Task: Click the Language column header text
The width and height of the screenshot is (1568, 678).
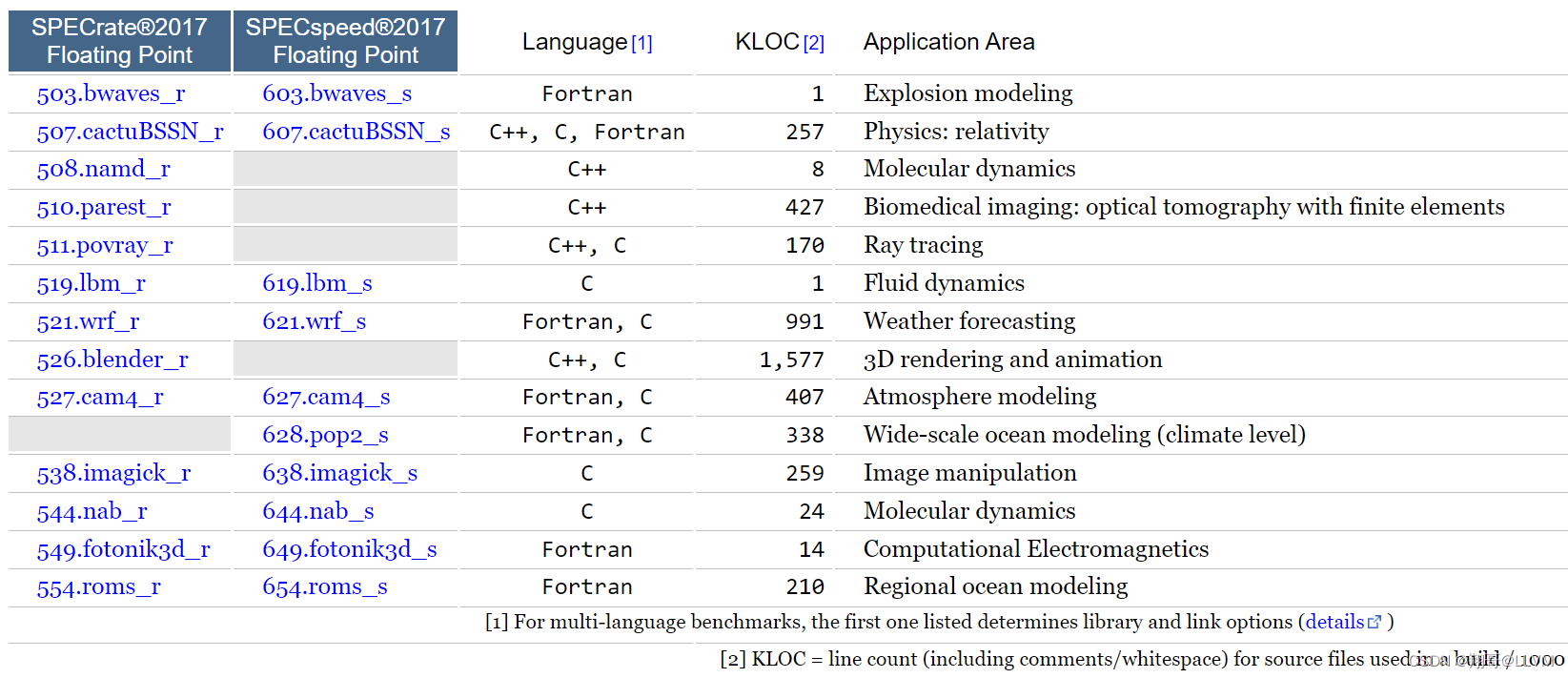Action: click(575, 42)
